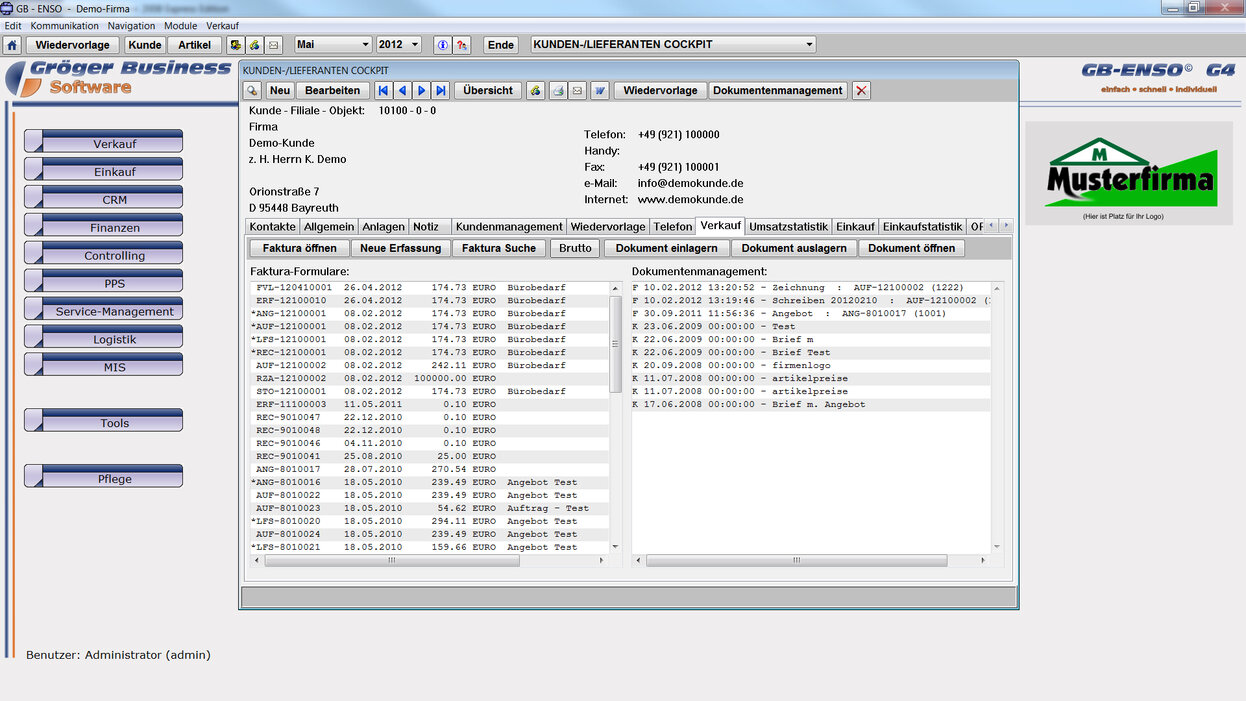Switch to the Kundenmanagement tab
This screenshot has height=701, width=1246.
click(x=509, y=227)
